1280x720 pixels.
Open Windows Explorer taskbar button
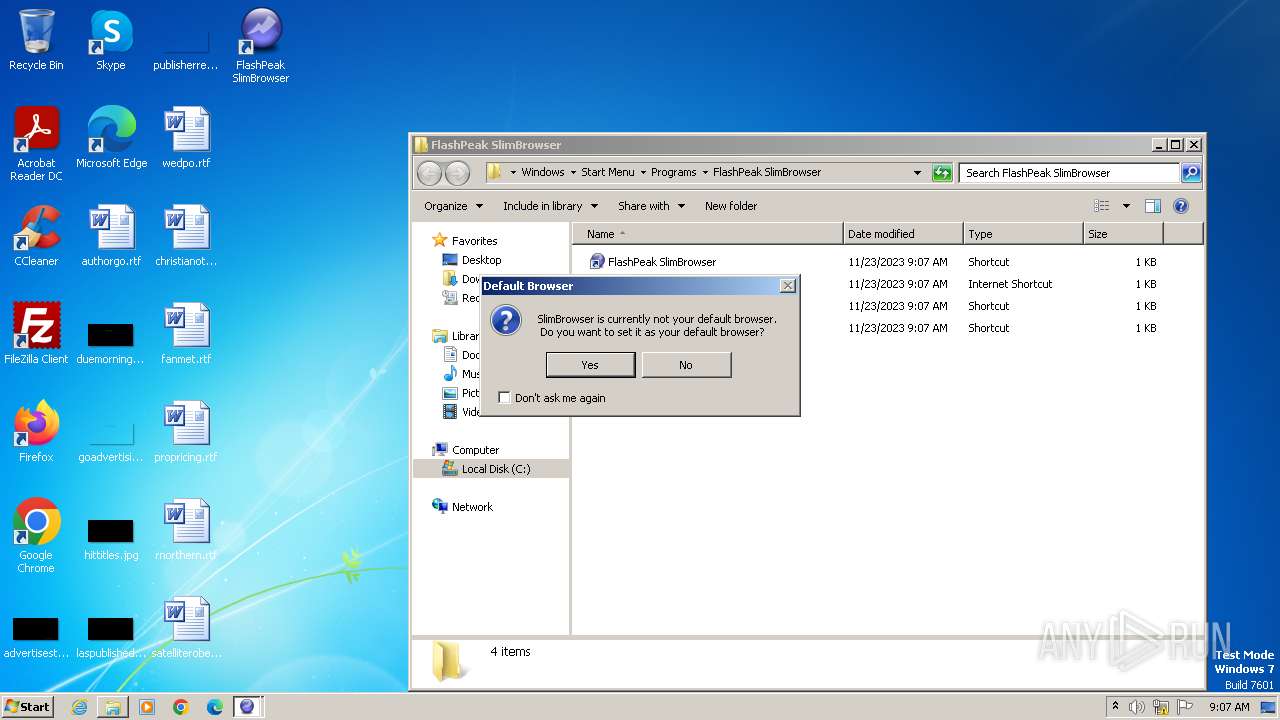pos(113,707)
